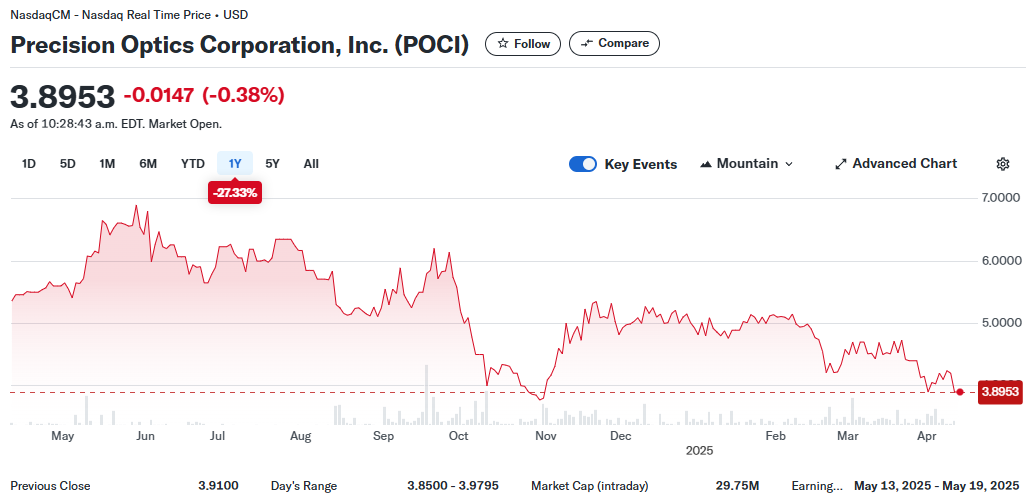Follow Precision Optics Corporation stock
The height and width of the screenshot is (494, 1036).
tap(523, 44)
